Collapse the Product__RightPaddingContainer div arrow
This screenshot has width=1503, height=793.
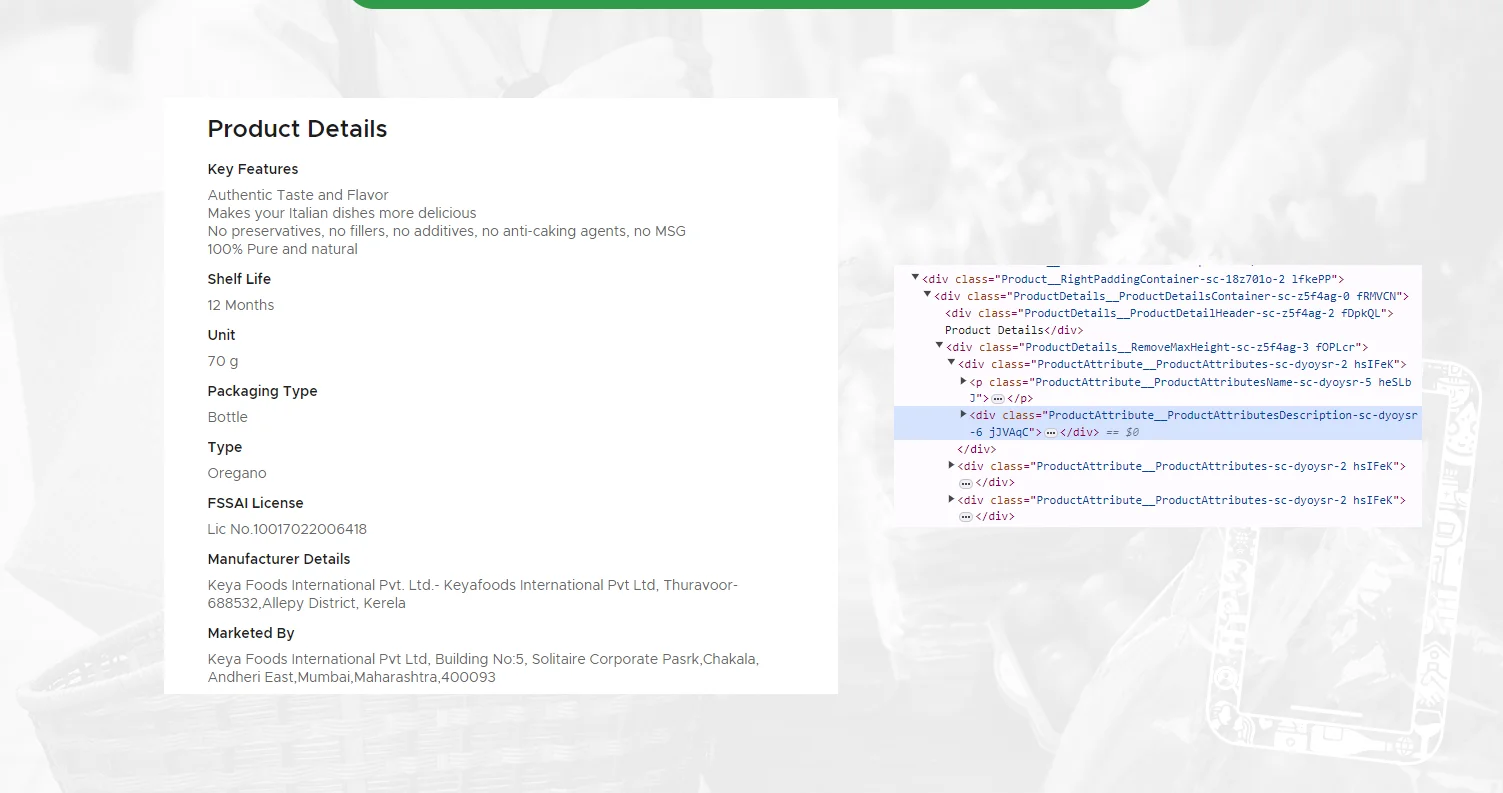[915, 278]
